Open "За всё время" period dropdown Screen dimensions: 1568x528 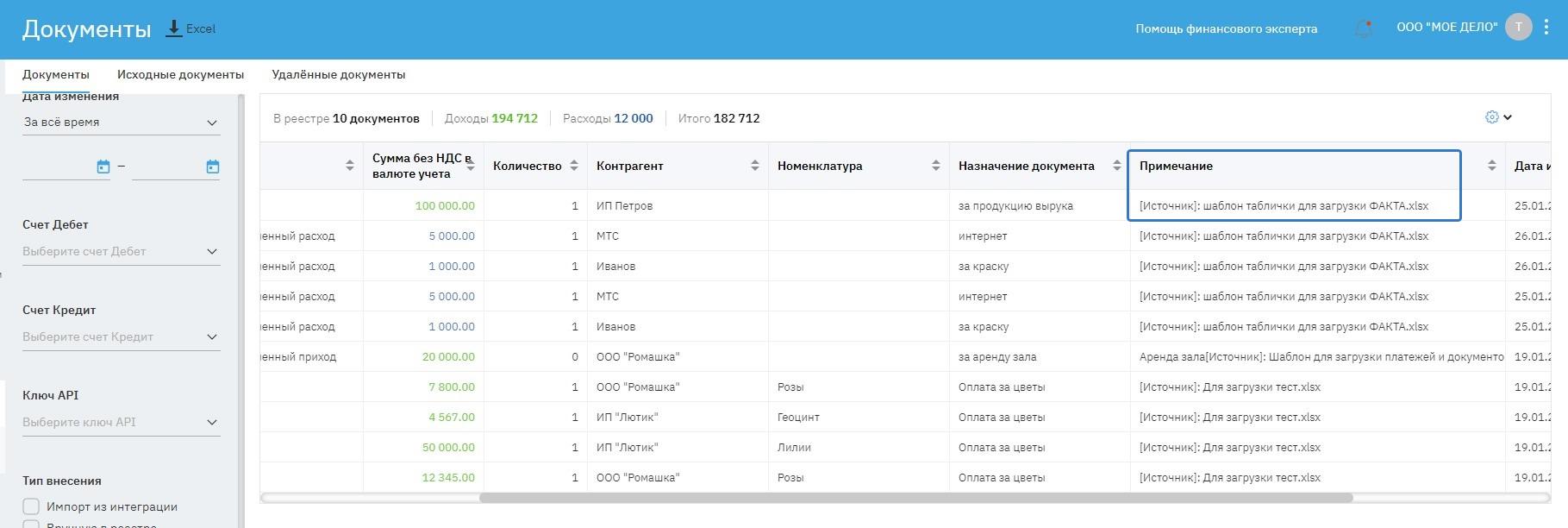point(122,123)
